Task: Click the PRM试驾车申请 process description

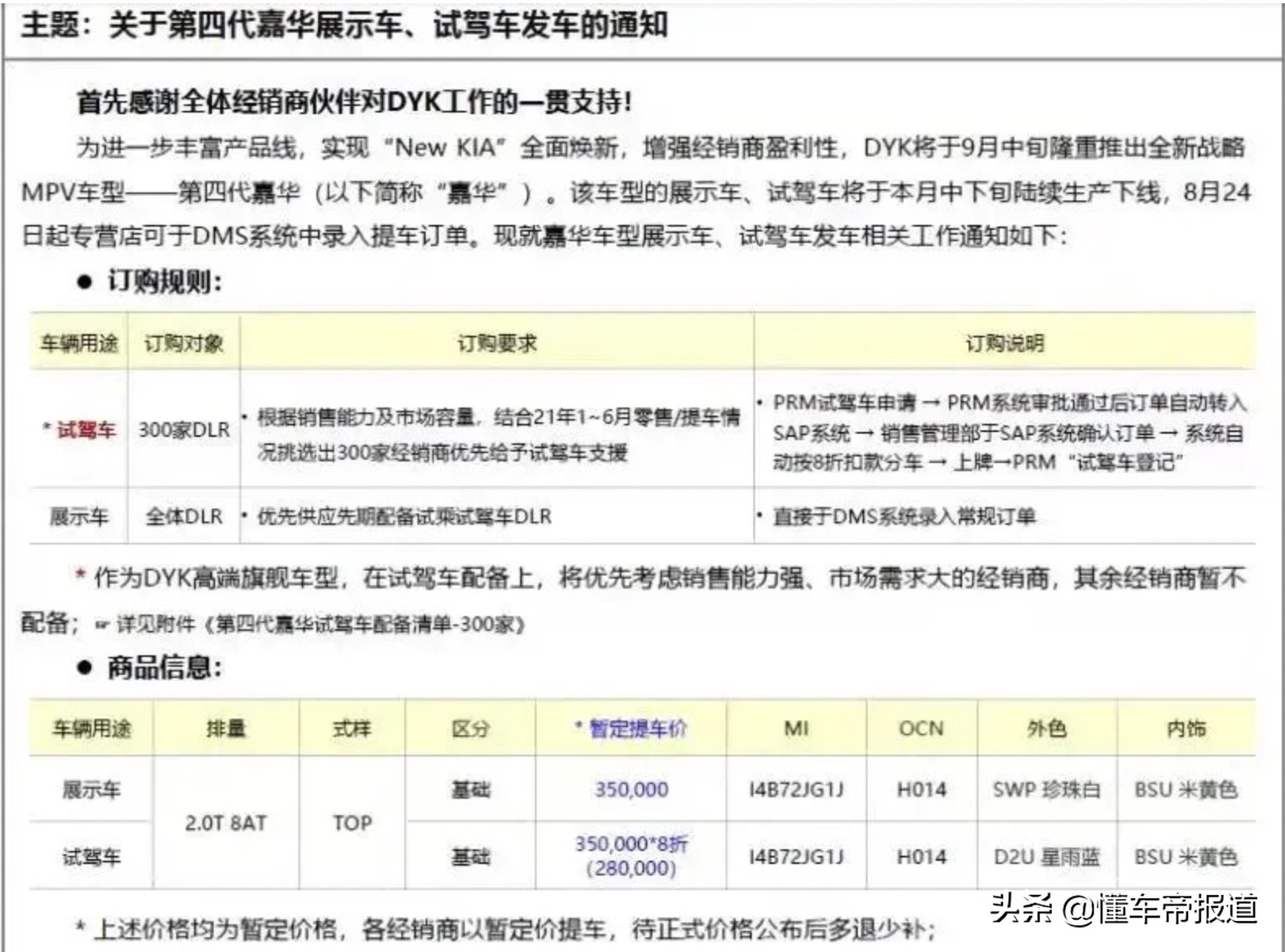Action: (1009, 432)
